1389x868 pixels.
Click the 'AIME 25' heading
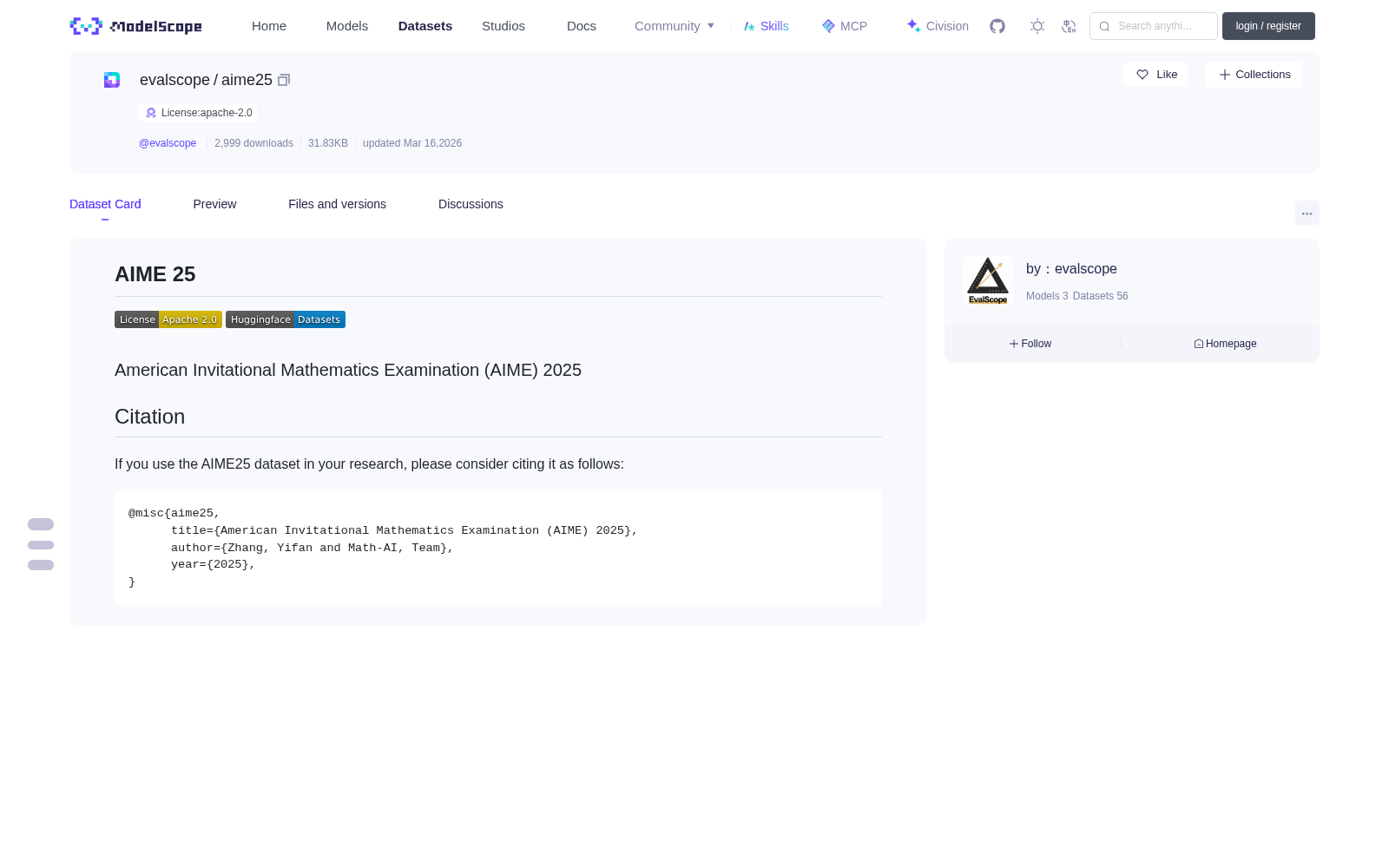point(155,274)
